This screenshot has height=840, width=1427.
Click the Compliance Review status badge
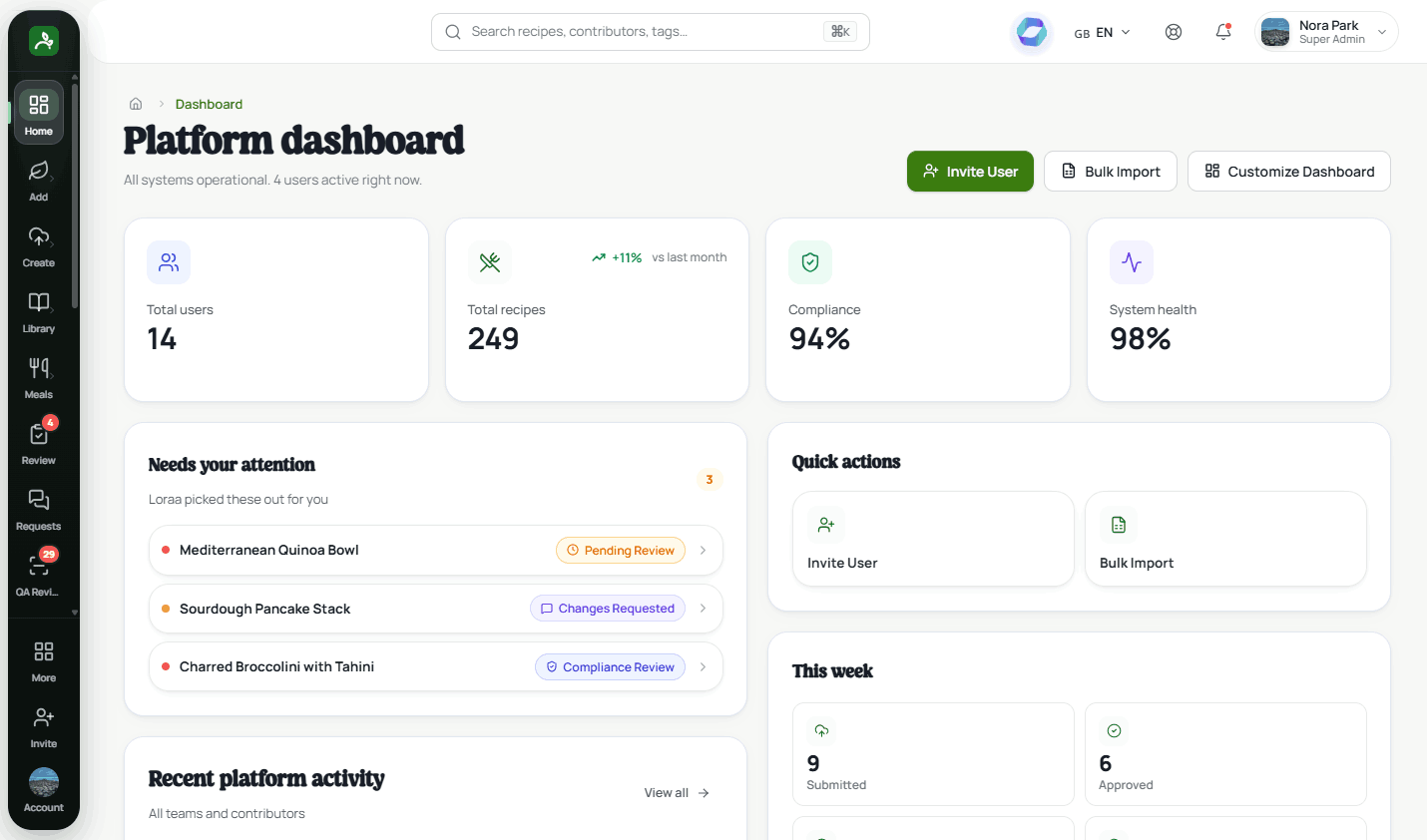[x=610, y=667]
